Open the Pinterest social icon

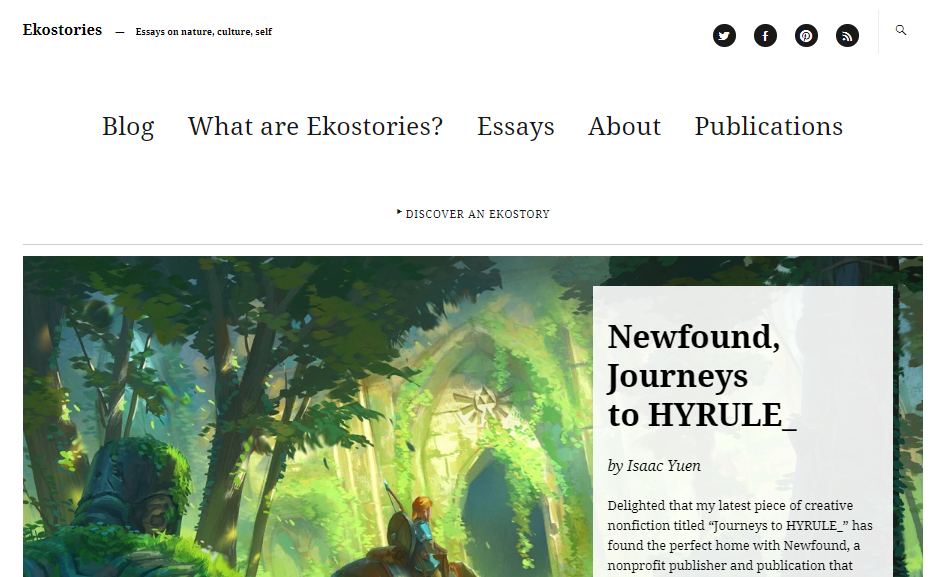(806, 35)
